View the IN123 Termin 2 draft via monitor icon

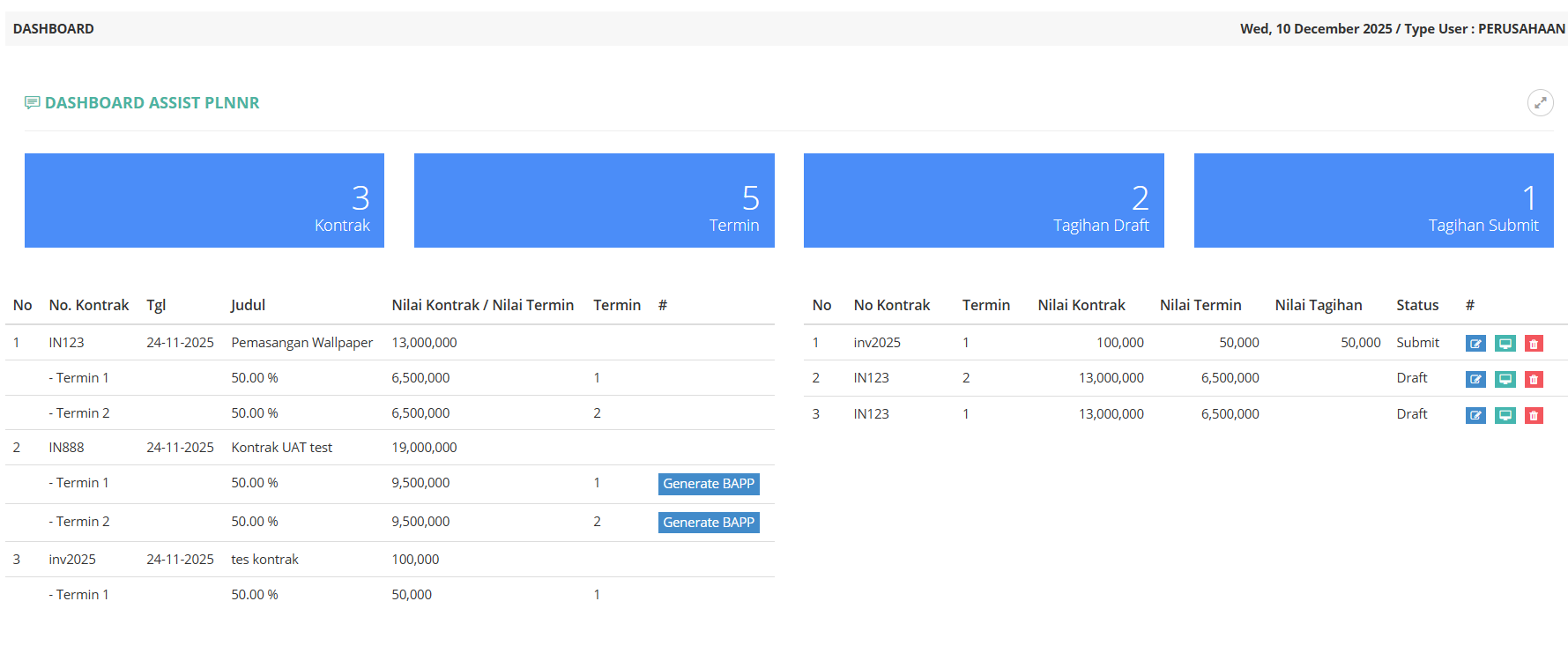pos(1505,379)
